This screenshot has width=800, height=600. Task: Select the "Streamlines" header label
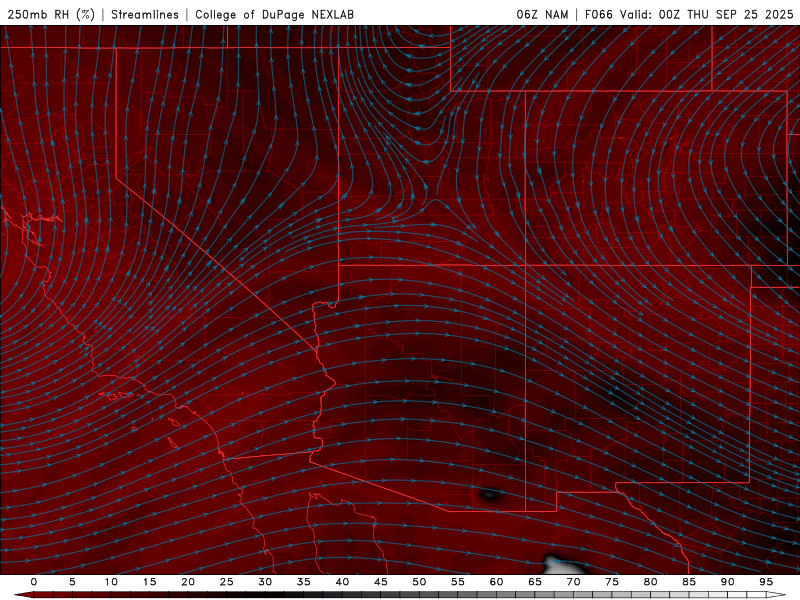(x=145, y=14)
